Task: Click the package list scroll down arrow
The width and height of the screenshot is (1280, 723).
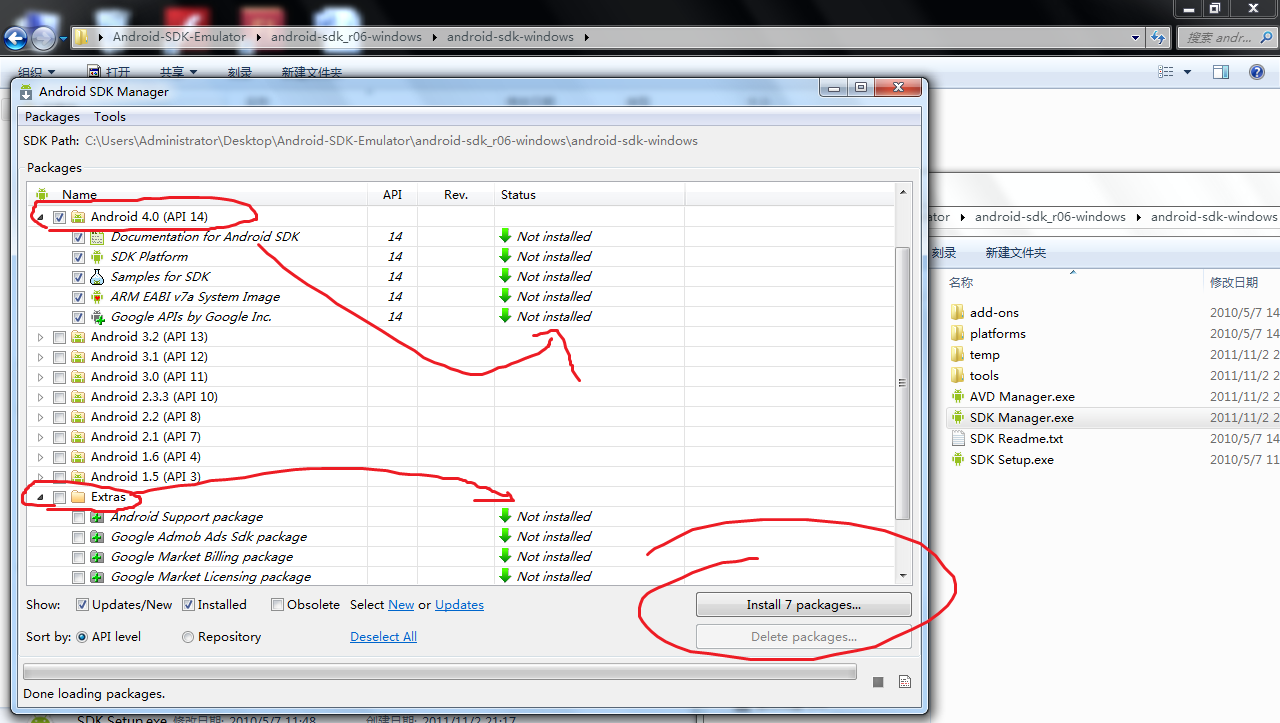Action: click(904, 577)
